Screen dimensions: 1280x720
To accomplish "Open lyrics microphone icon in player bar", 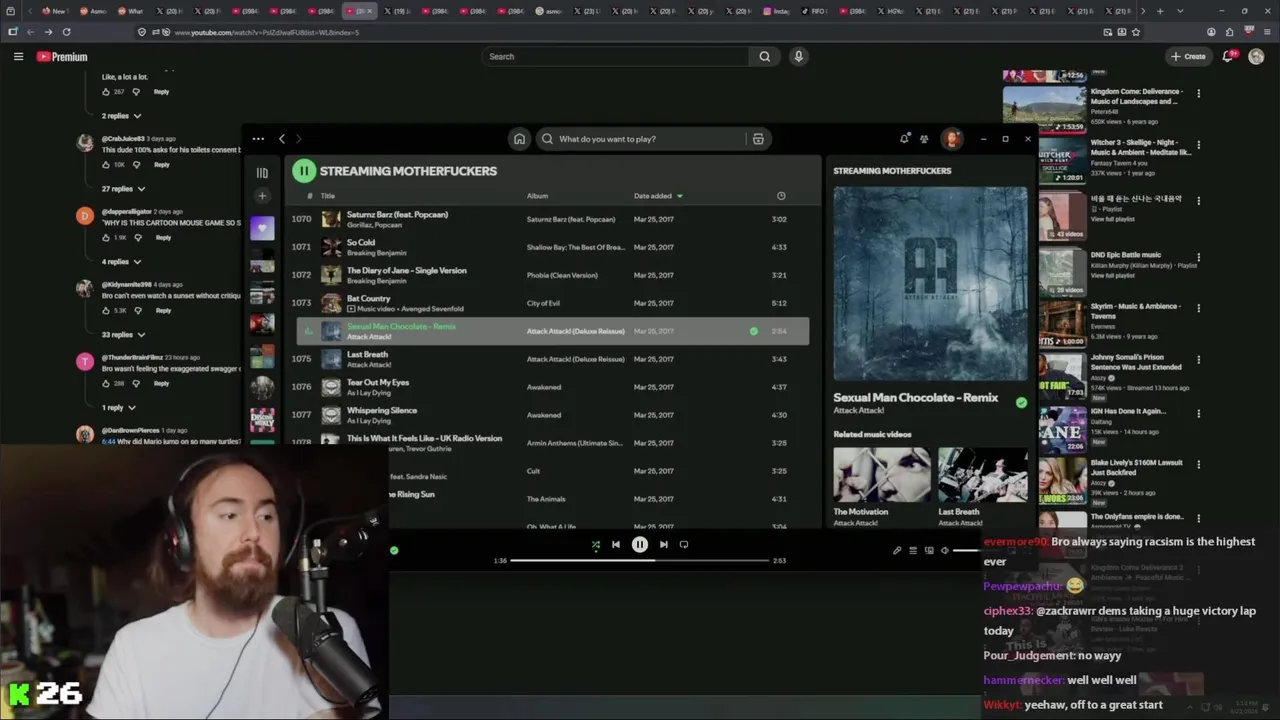I will [897, 550].
